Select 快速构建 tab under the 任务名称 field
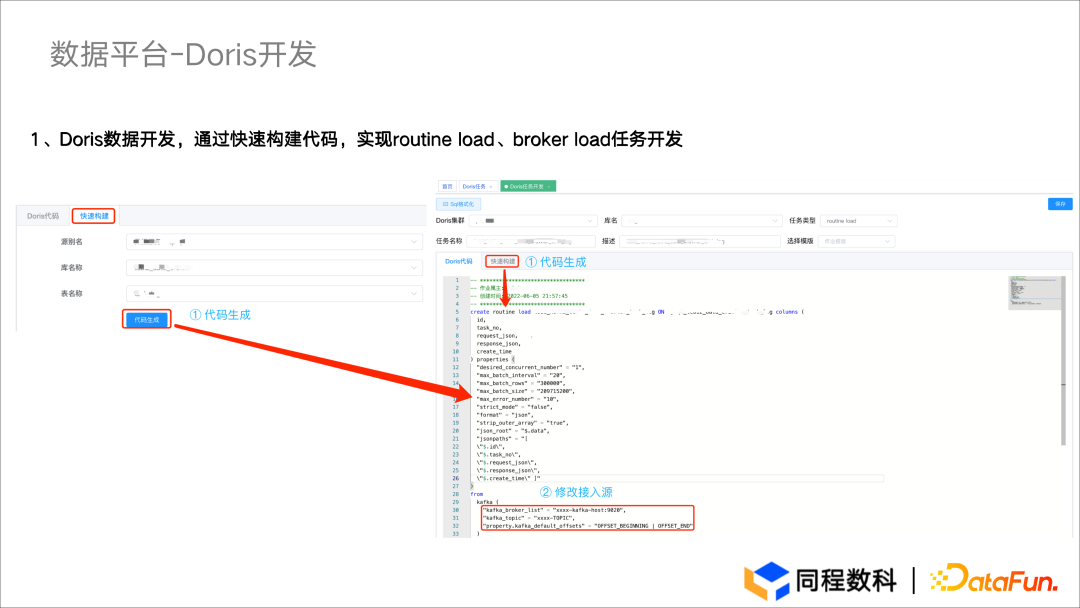The image size is (1080, 608). pos(502,262)
